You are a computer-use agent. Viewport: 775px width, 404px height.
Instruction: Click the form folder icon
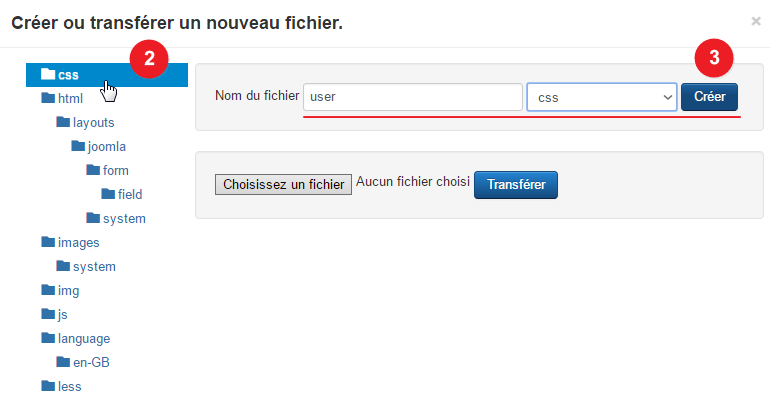point(93,170)
